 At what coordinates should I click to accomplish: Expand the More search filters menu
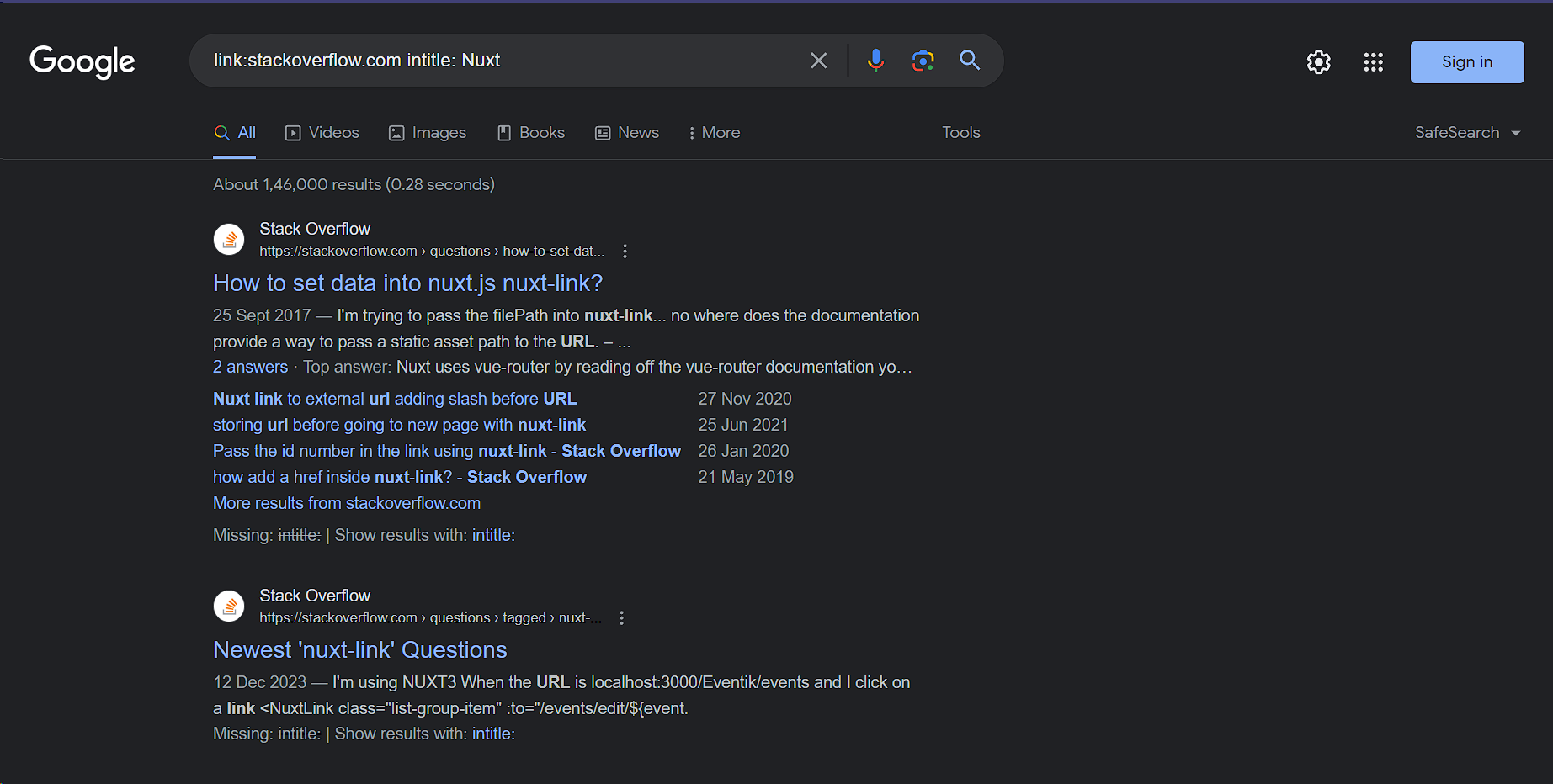(714, 133)
